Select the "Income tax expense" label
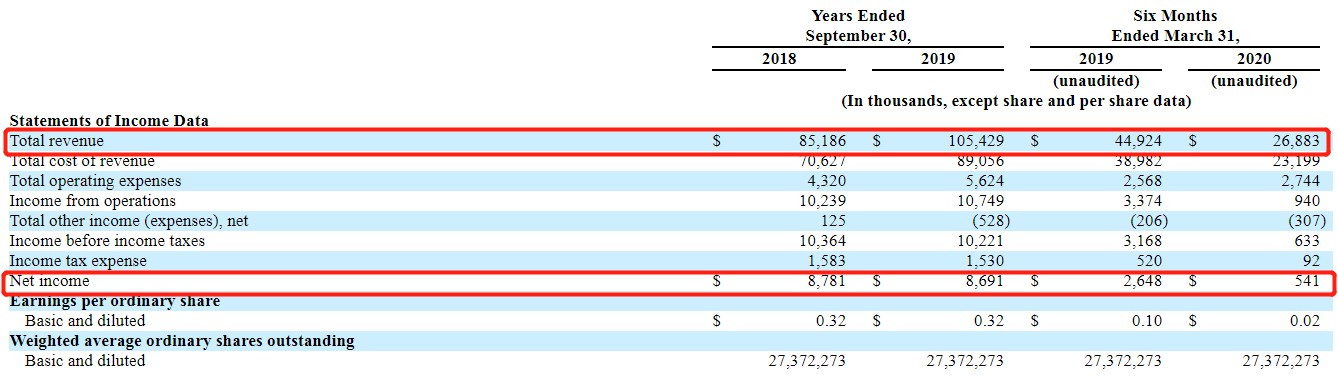1338x379 pixels. [78, 261]
